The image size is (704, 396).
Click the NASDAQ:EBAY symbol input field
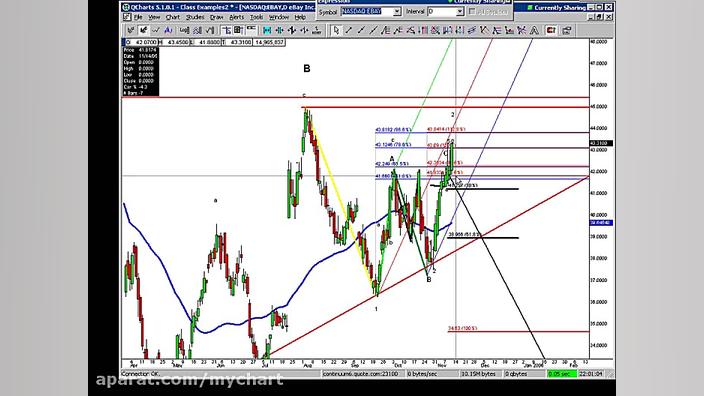click(367, 12)
